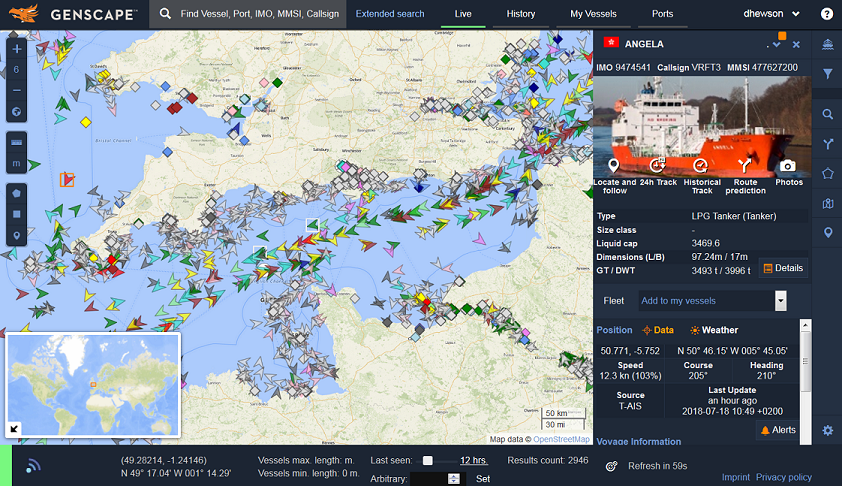Click the Hong Kong flag next to ANGELA
Screen dimensions: 842x486
coord(611,43)
